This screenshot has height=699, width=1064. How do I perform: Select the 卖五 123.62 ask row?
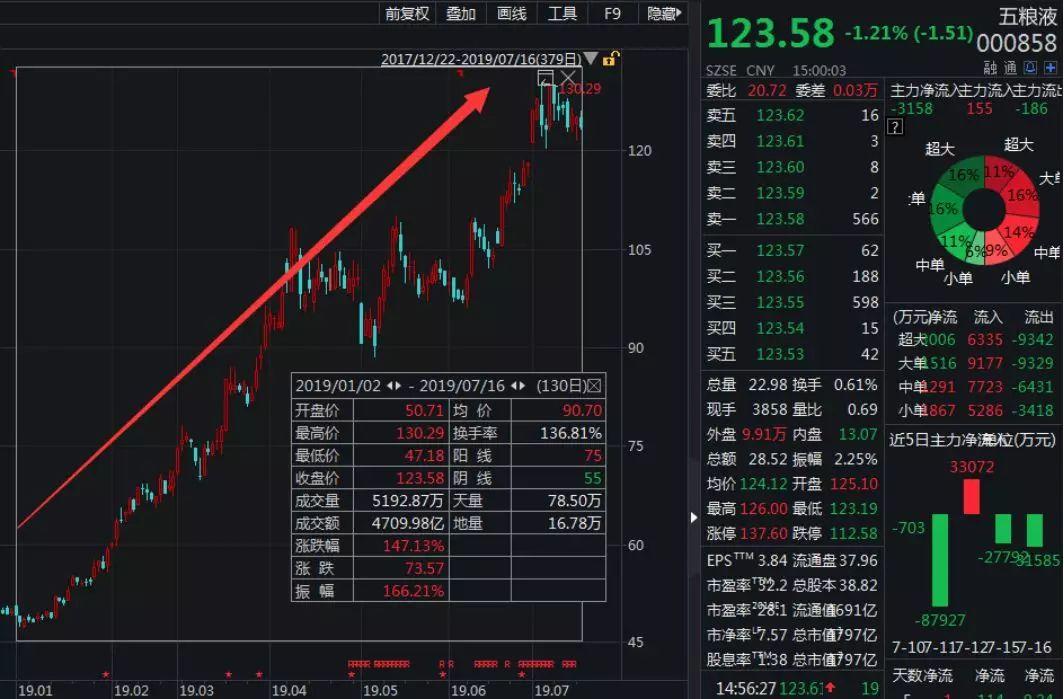[x=792, y=115]
